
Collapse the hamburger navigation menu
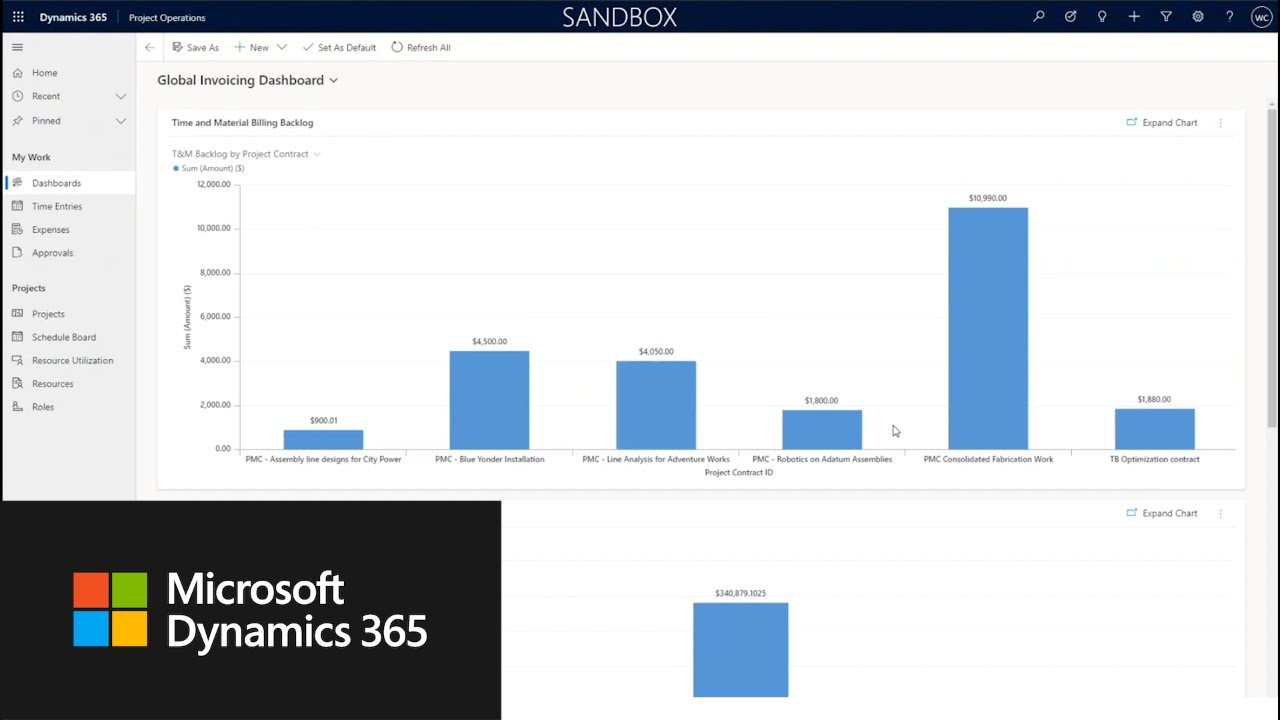17,47
